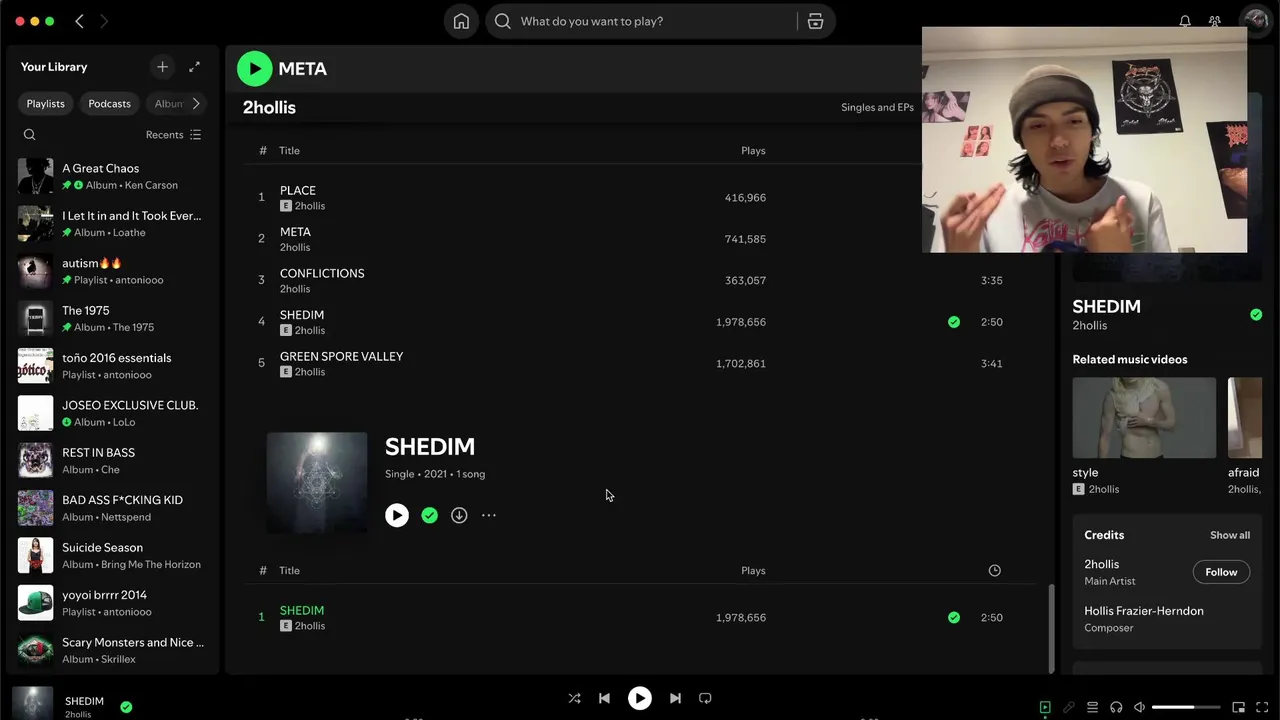The height and width of the screenshot is (720, 1280).
Task: Expand Your Library to full view
Action: click(194, 67)
